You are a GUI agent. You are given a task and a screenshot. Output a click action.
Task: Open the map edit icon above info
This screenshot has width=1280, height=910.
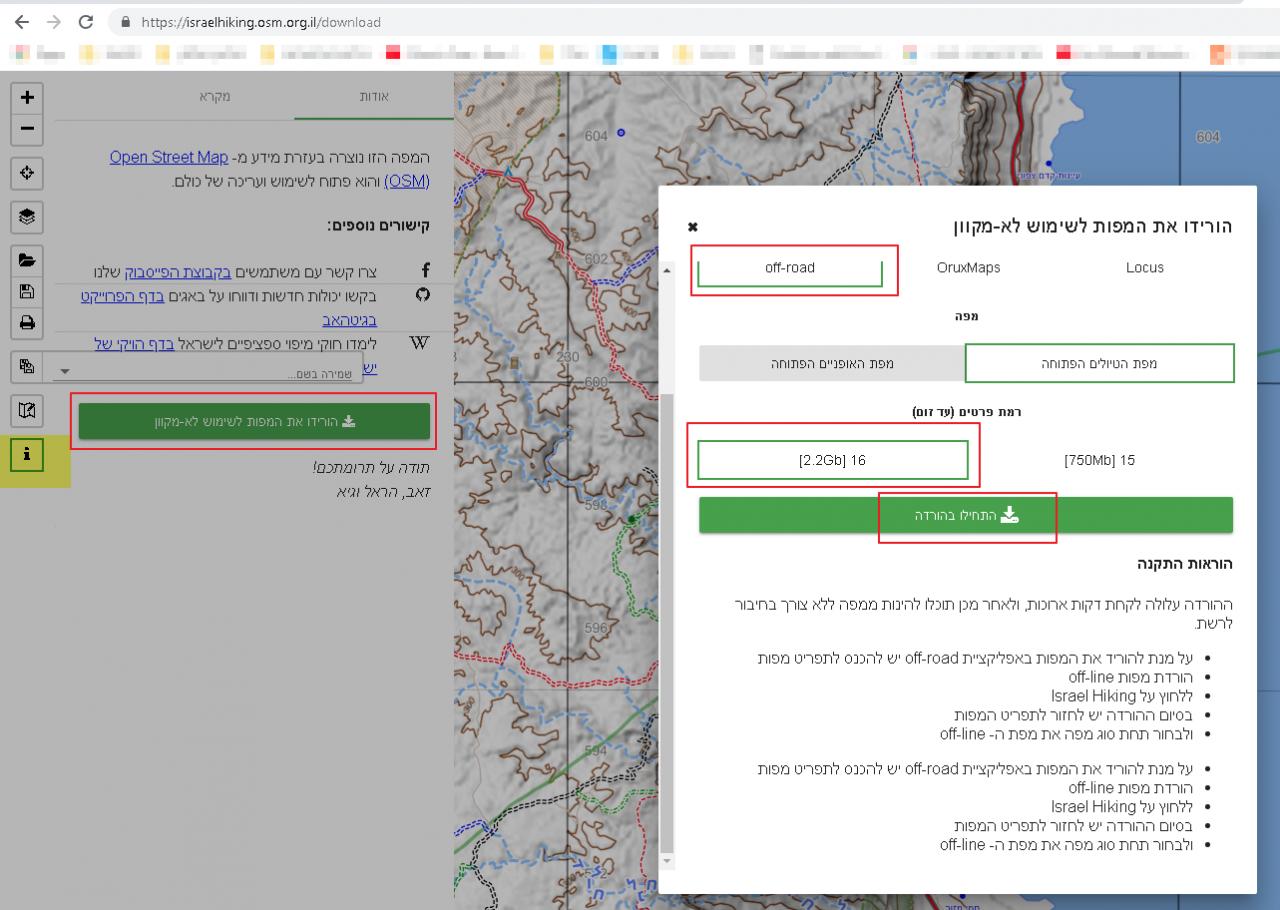click(27, 410)
